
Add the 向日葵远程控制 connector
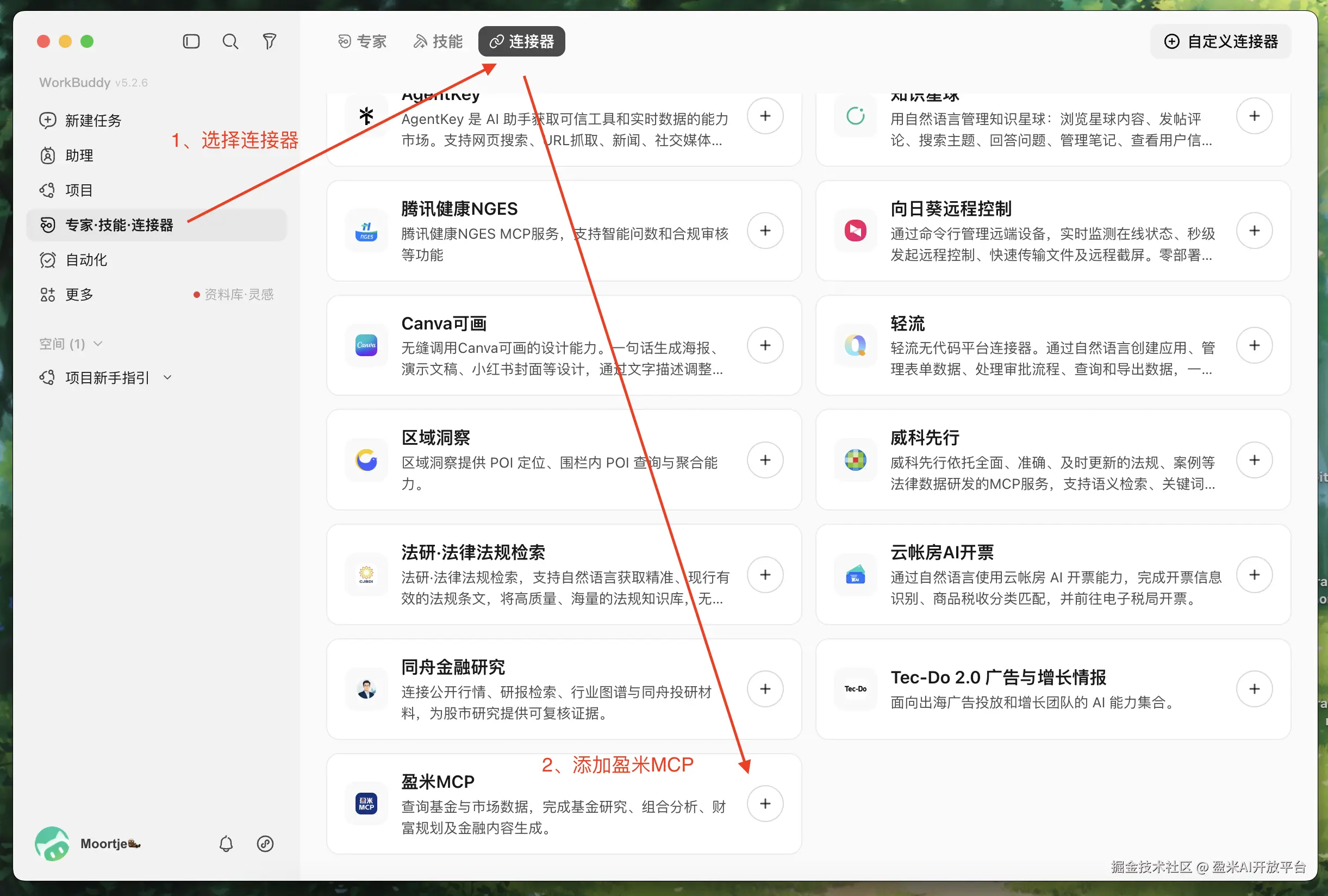[1254, 231]
